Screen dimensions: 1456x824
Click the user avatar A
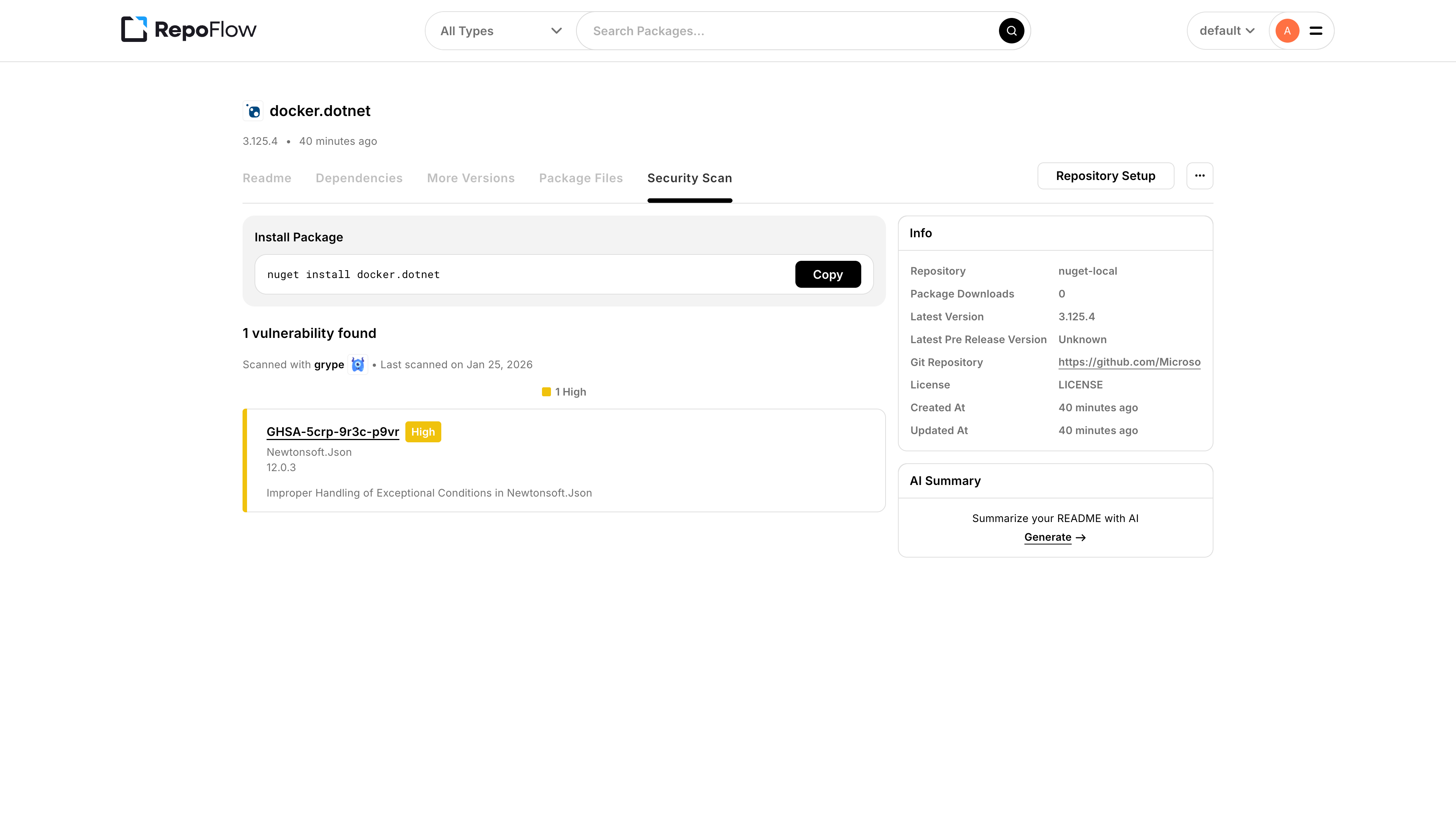(x=1287, y=31)
